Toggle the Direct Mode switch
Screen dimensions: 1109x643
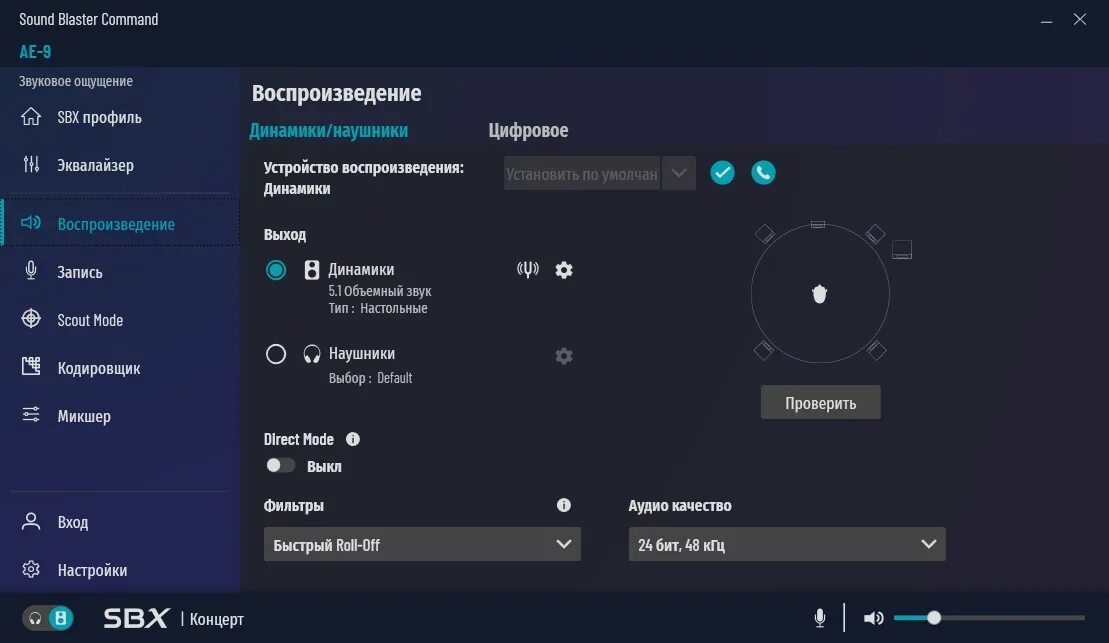click(x=280, y=465)
